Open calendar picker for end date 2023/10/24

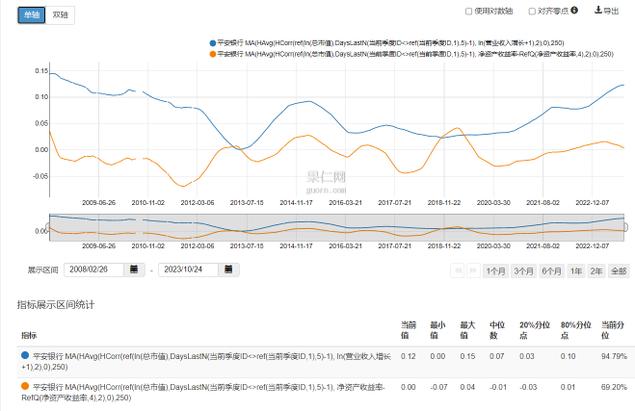231,270
